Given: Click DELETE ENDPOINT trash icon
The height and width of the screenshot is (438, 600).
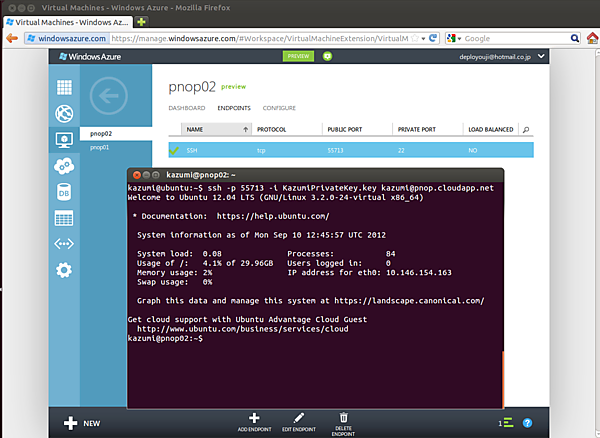Looking at the screenshot, I should (343, 417).
